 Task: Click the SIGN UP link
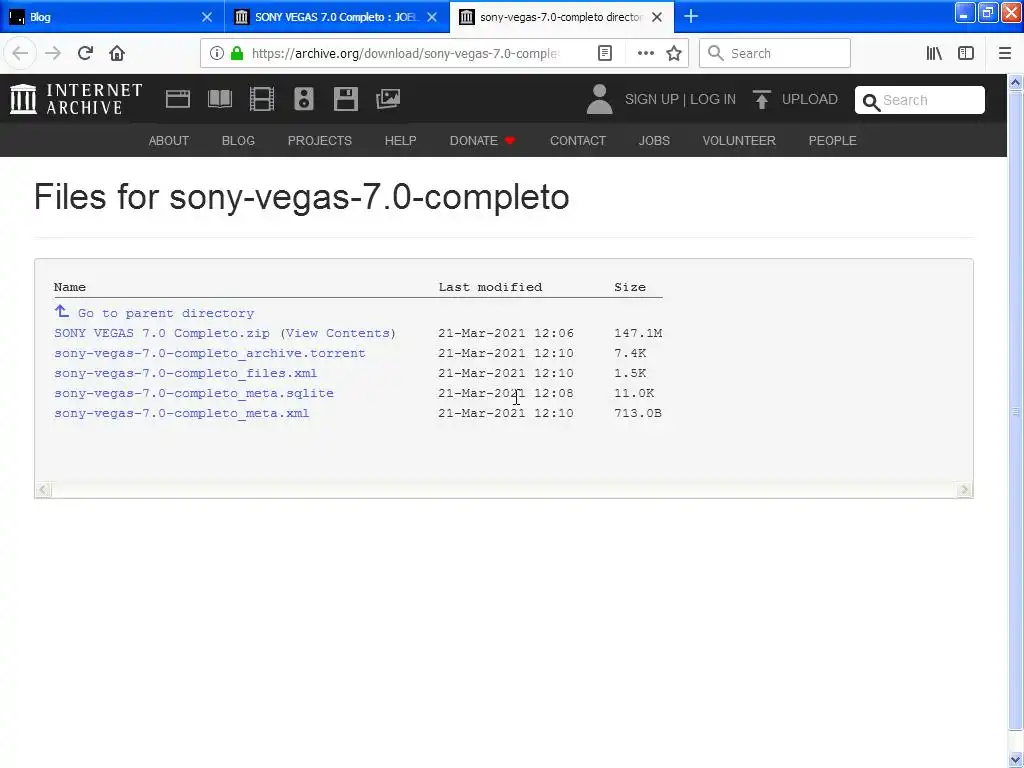(x=652, y=99)
